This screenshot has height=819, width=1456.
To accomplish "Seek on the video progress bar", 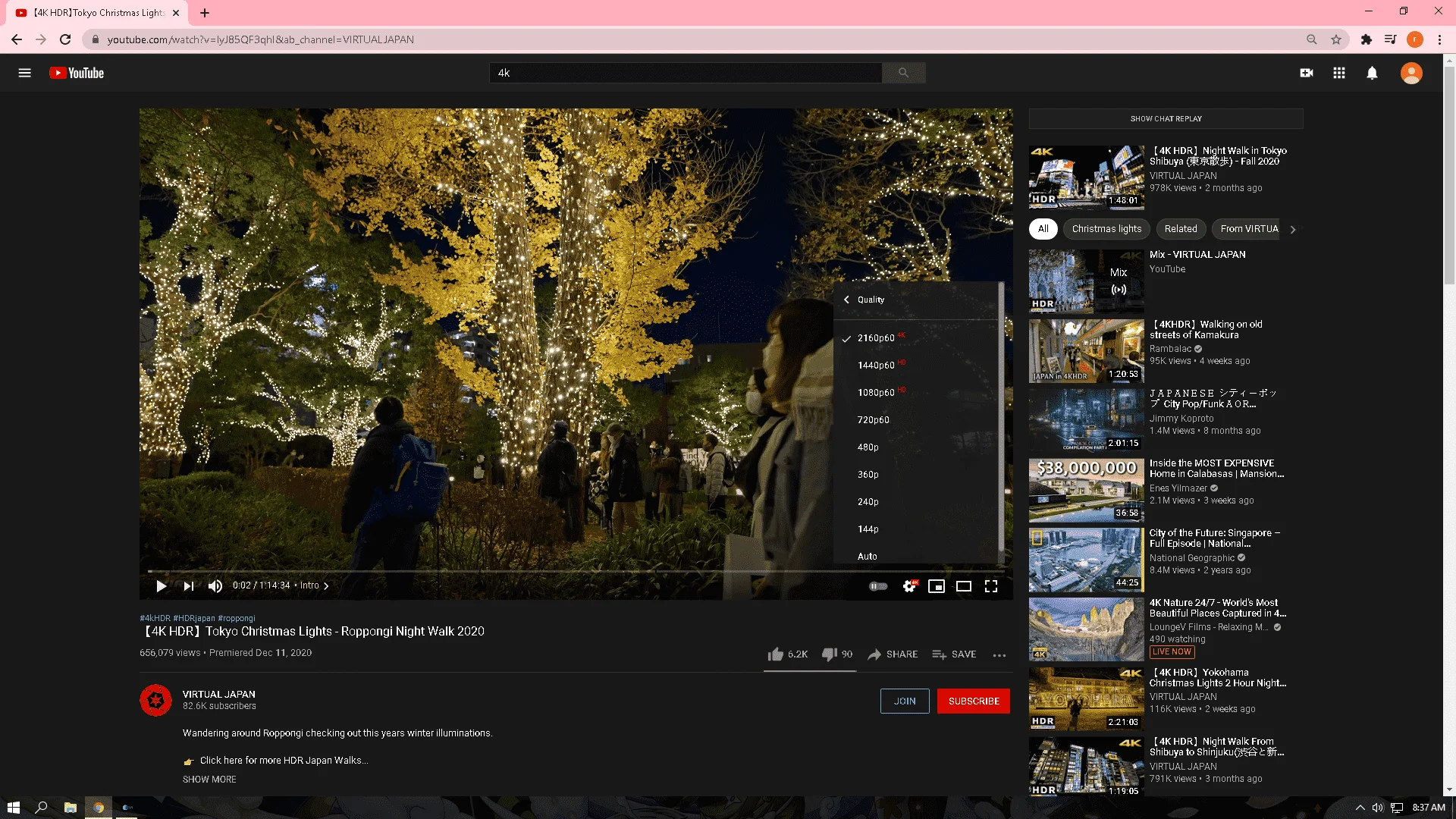I will (x=576, y=571).
